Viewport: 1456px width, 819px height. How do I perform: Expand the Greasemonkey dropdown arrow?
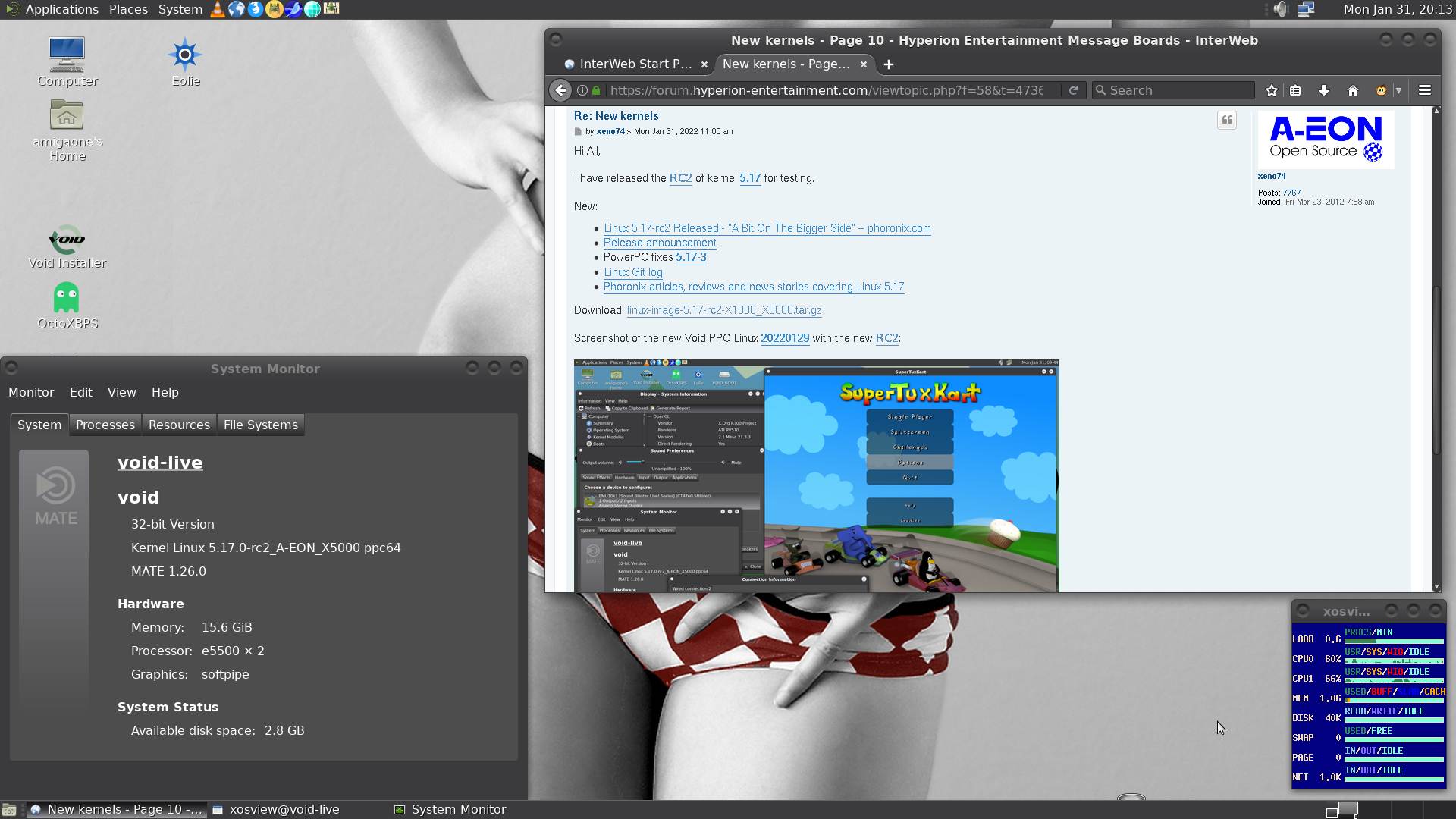tap(1398, 90)
